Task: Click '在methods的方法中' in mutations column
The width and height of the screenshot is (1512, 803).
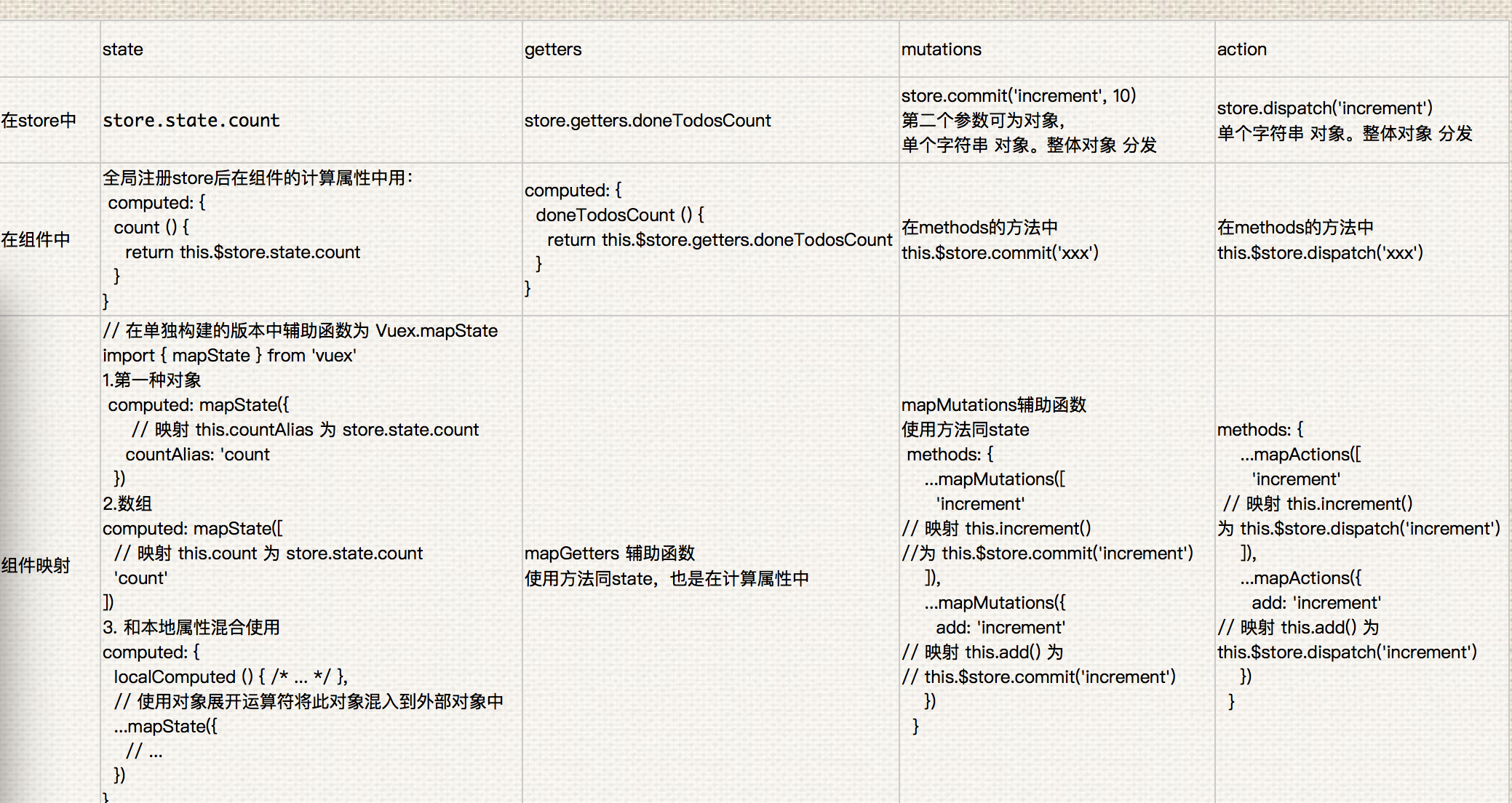Action: point(979,228)
